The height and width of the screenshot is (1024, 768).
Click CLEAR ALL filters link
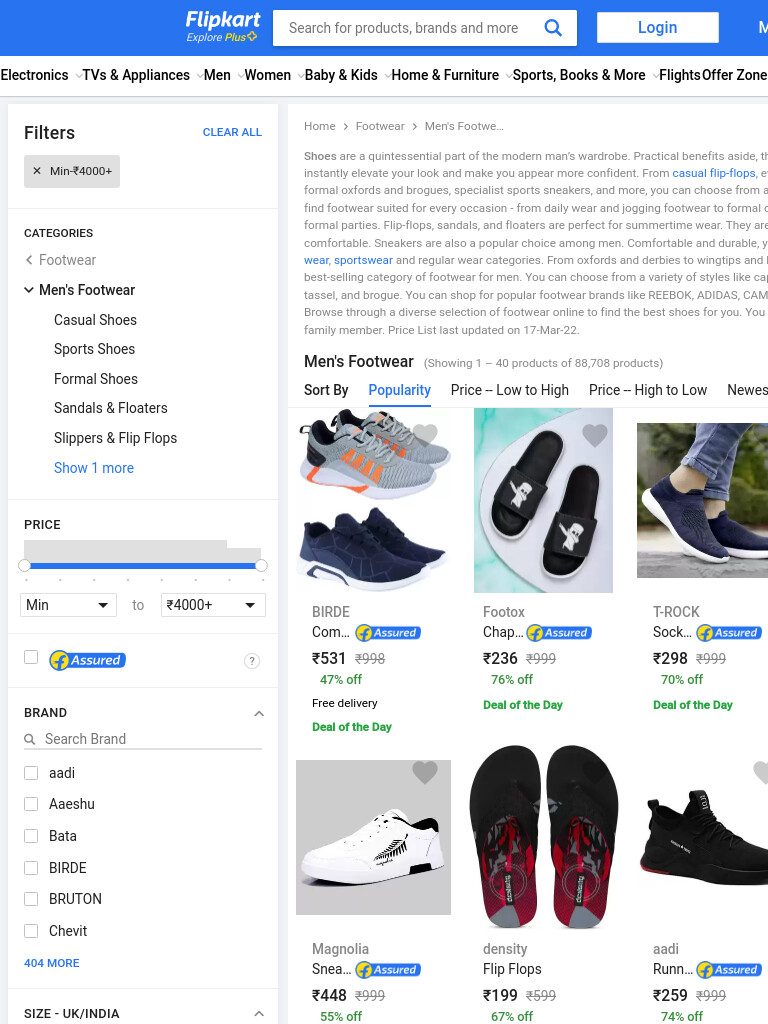(232, 132)
